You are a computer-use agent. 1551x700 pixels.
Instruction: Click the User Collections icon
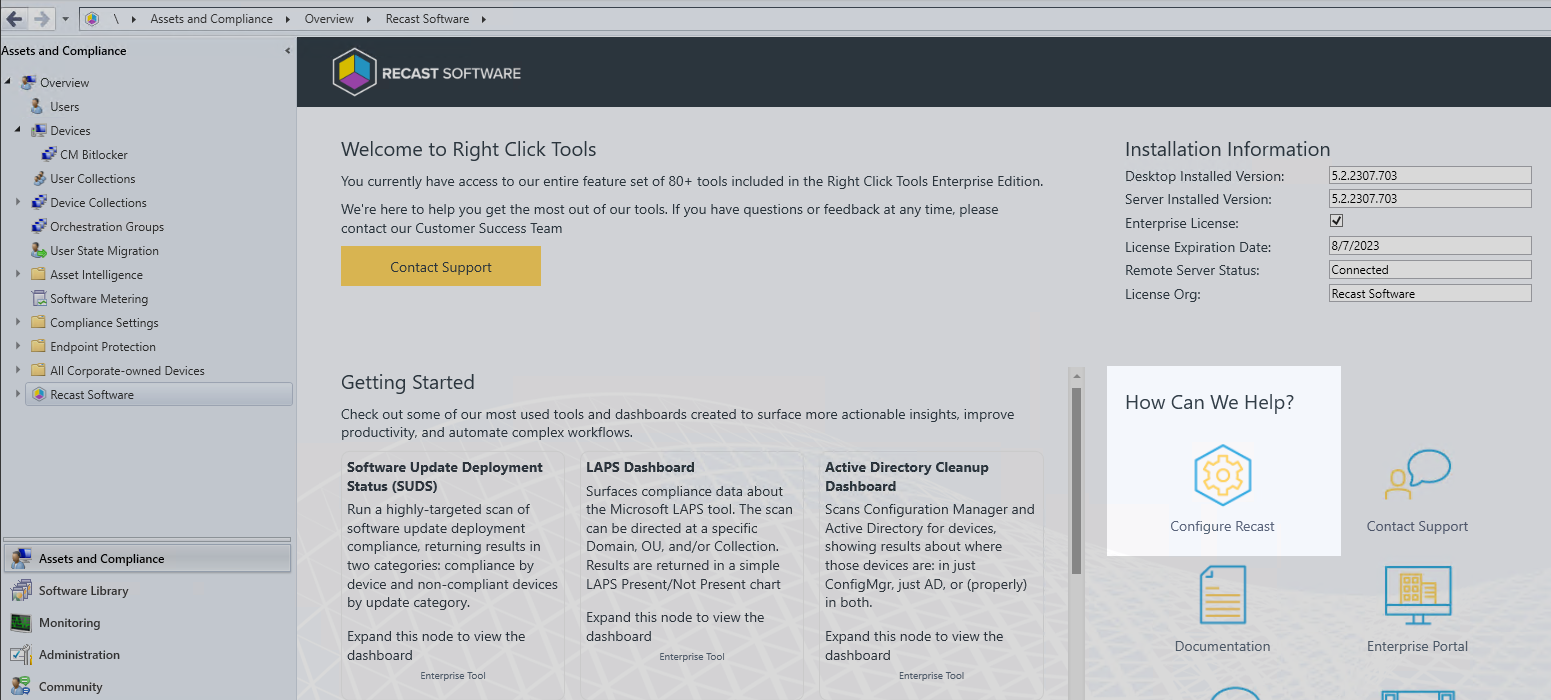click(x=38, y=179)
